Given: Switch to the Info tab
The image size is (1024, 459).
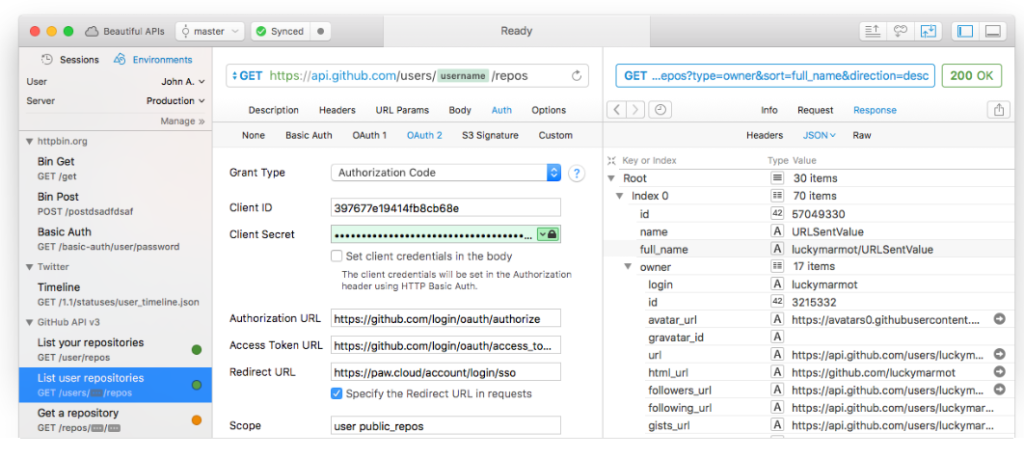Looking at the screenshot, I should click(769, 110).
